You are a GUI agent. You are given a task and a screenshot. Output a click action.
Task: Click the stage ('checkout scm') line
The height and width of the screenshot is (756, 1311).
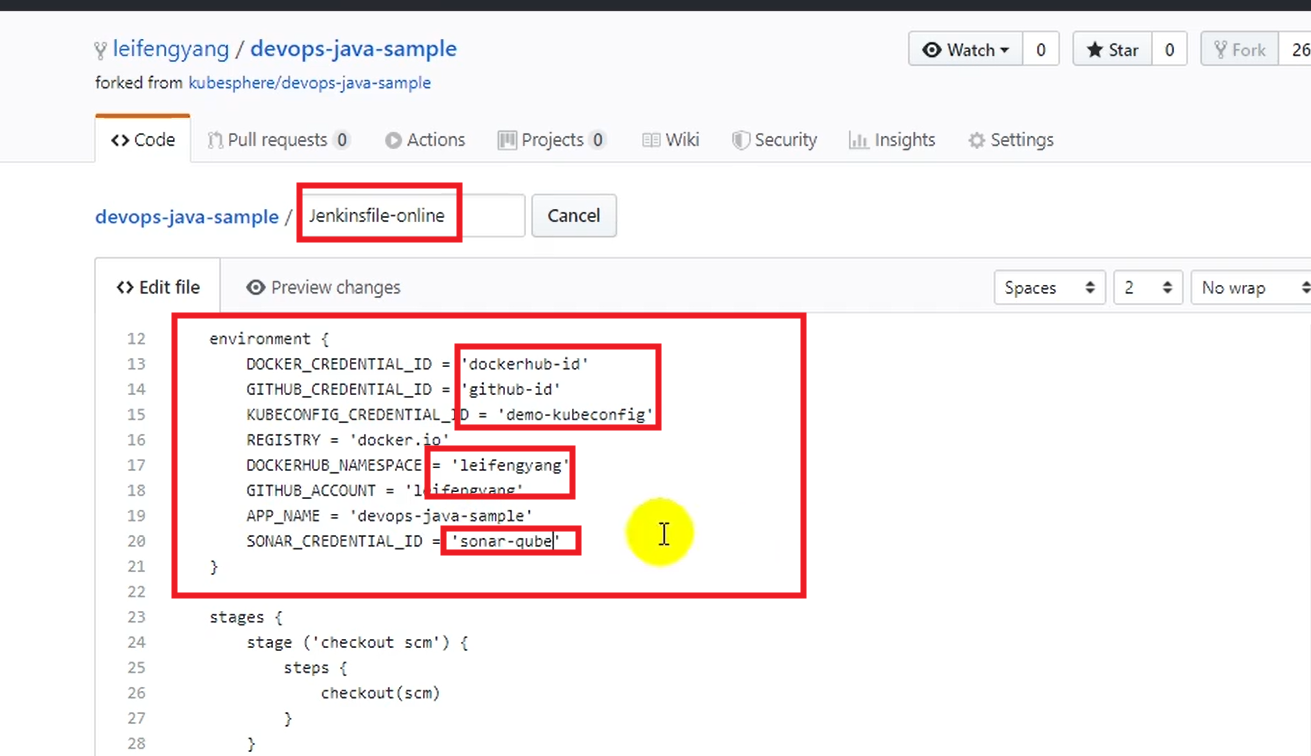(357, 642)
